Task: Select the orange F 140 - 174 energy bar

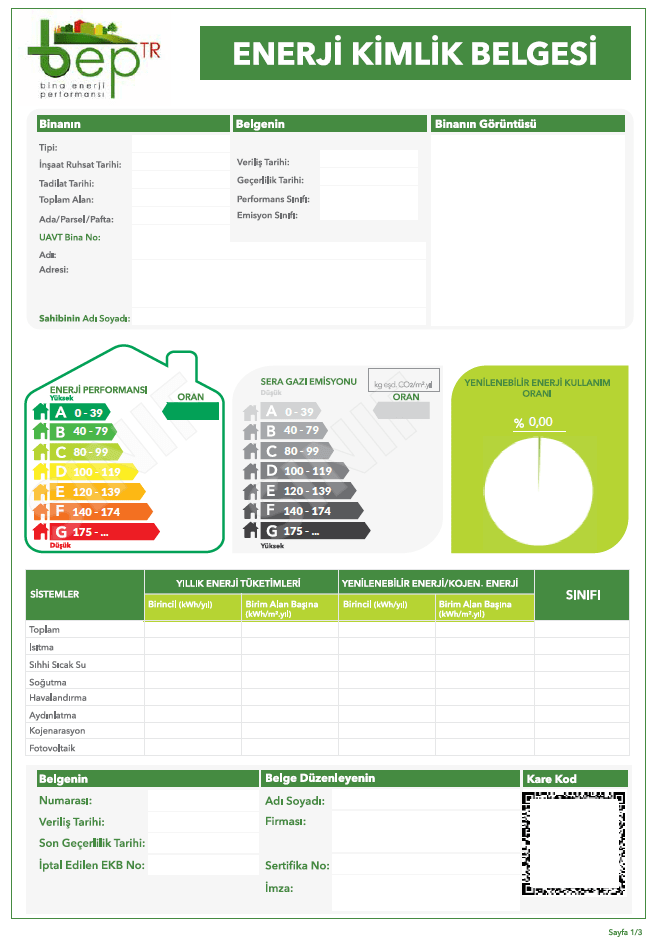Action: coord(101,512)
